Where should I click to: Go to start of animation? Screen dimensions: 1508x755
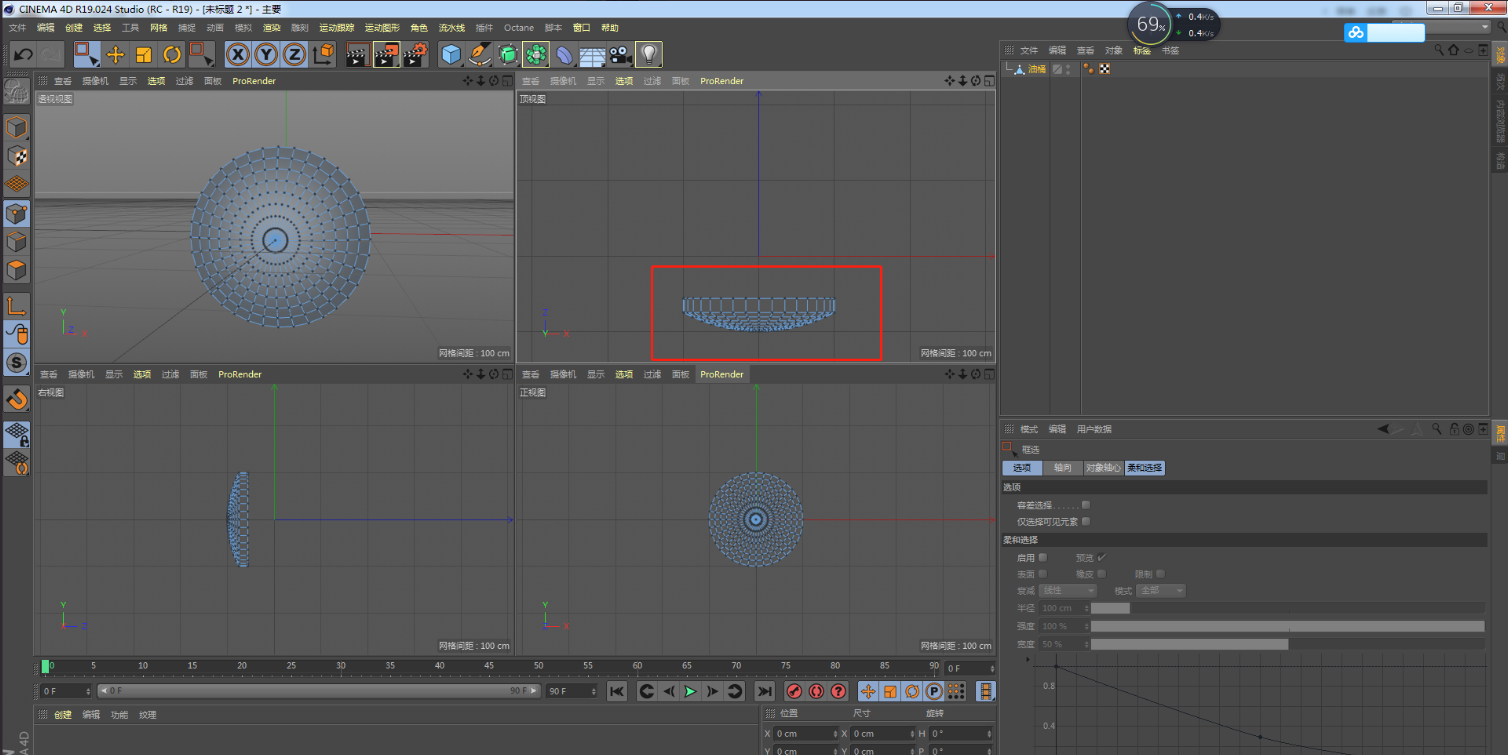click(x=617, y=691)
